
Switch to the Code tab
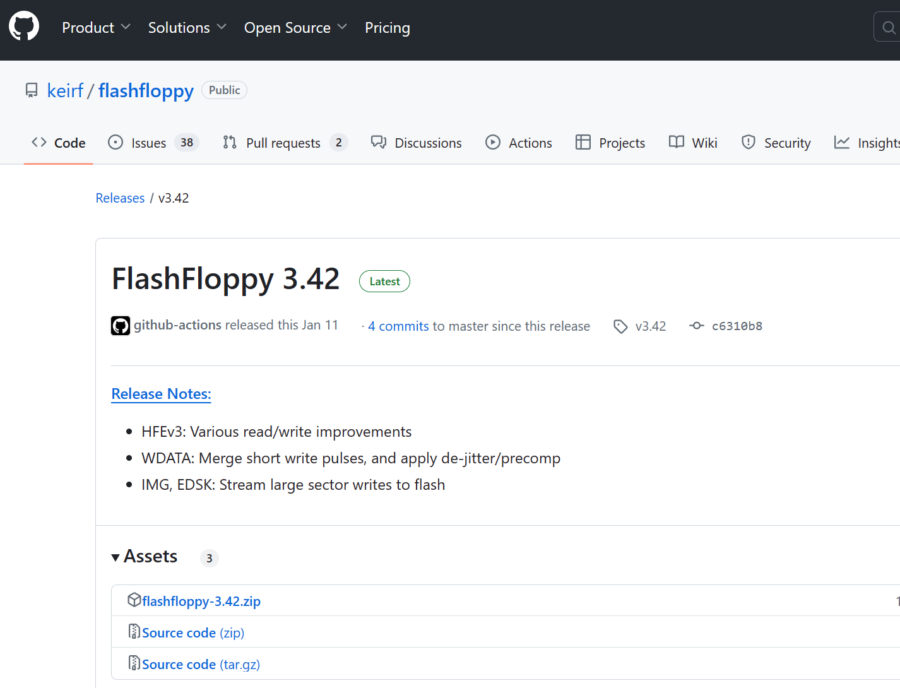pos(59,143)
